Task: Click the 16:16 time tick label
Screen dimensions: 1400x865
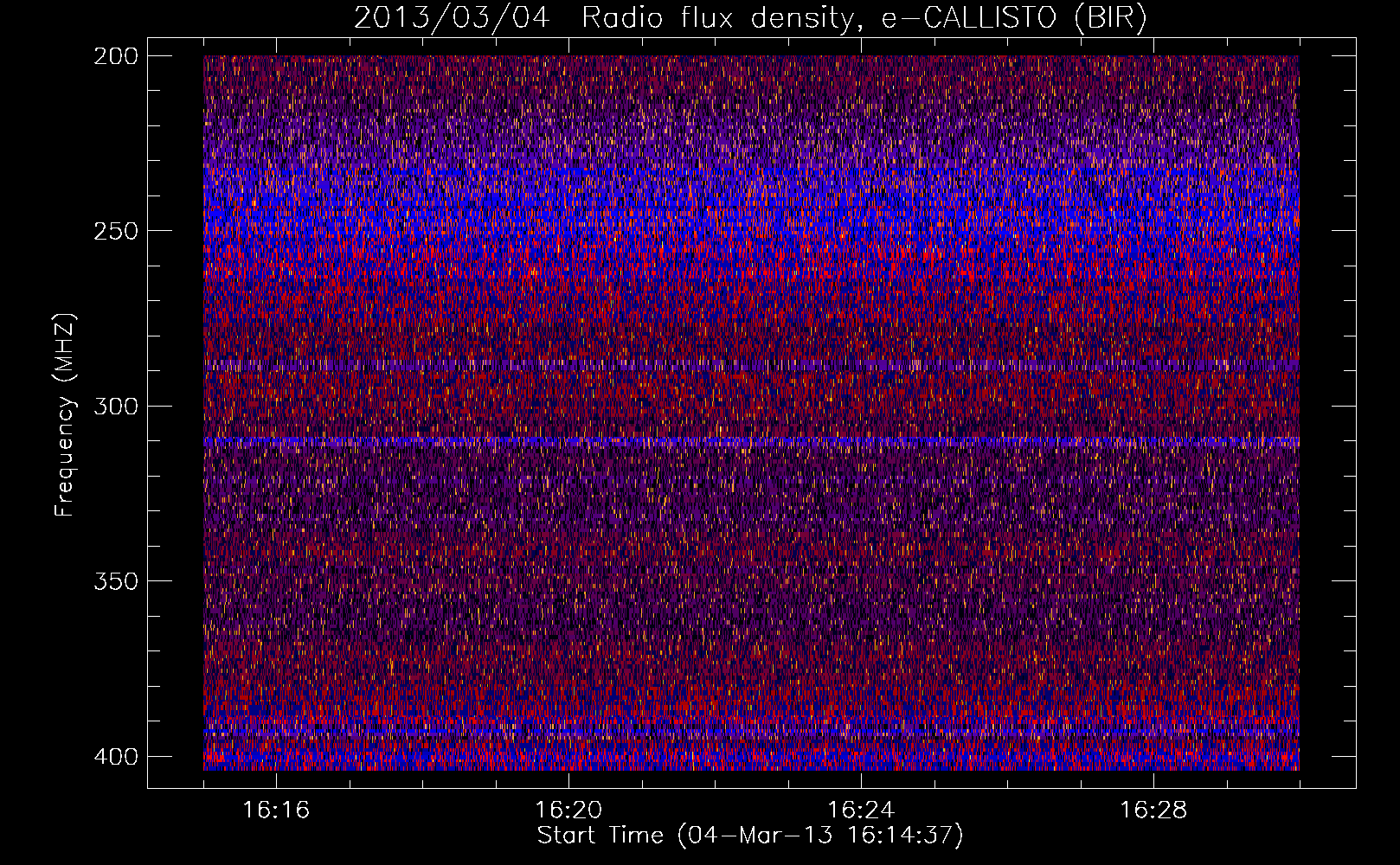Action: tap(276, 811)
